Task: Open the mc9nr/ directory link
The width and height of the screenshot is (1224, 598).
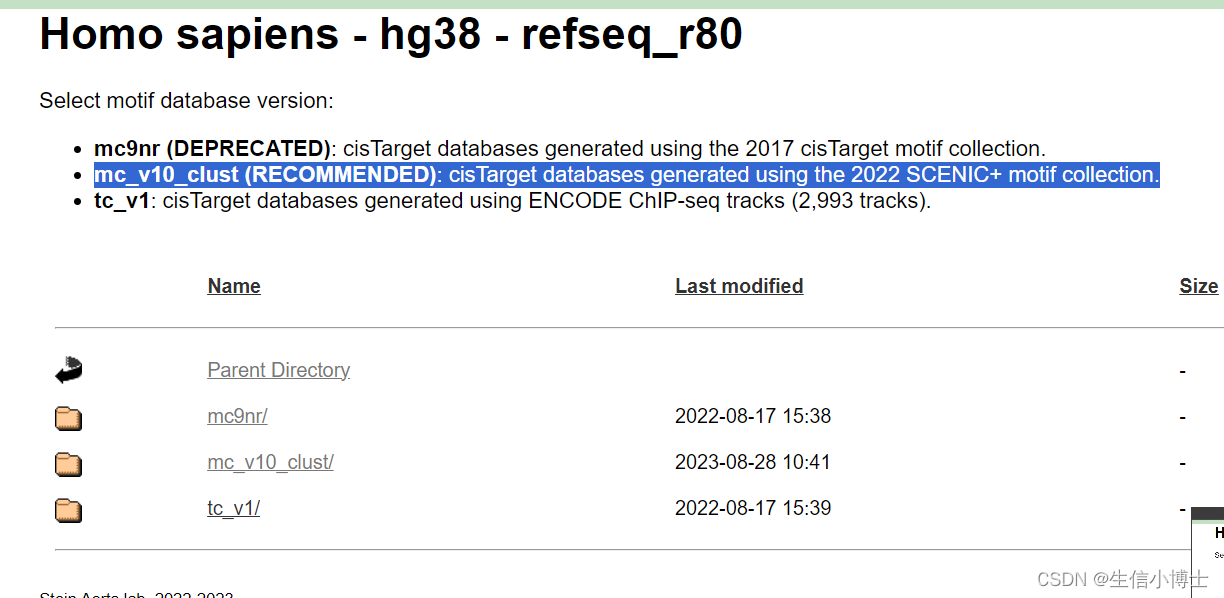Action: point(236,416)
